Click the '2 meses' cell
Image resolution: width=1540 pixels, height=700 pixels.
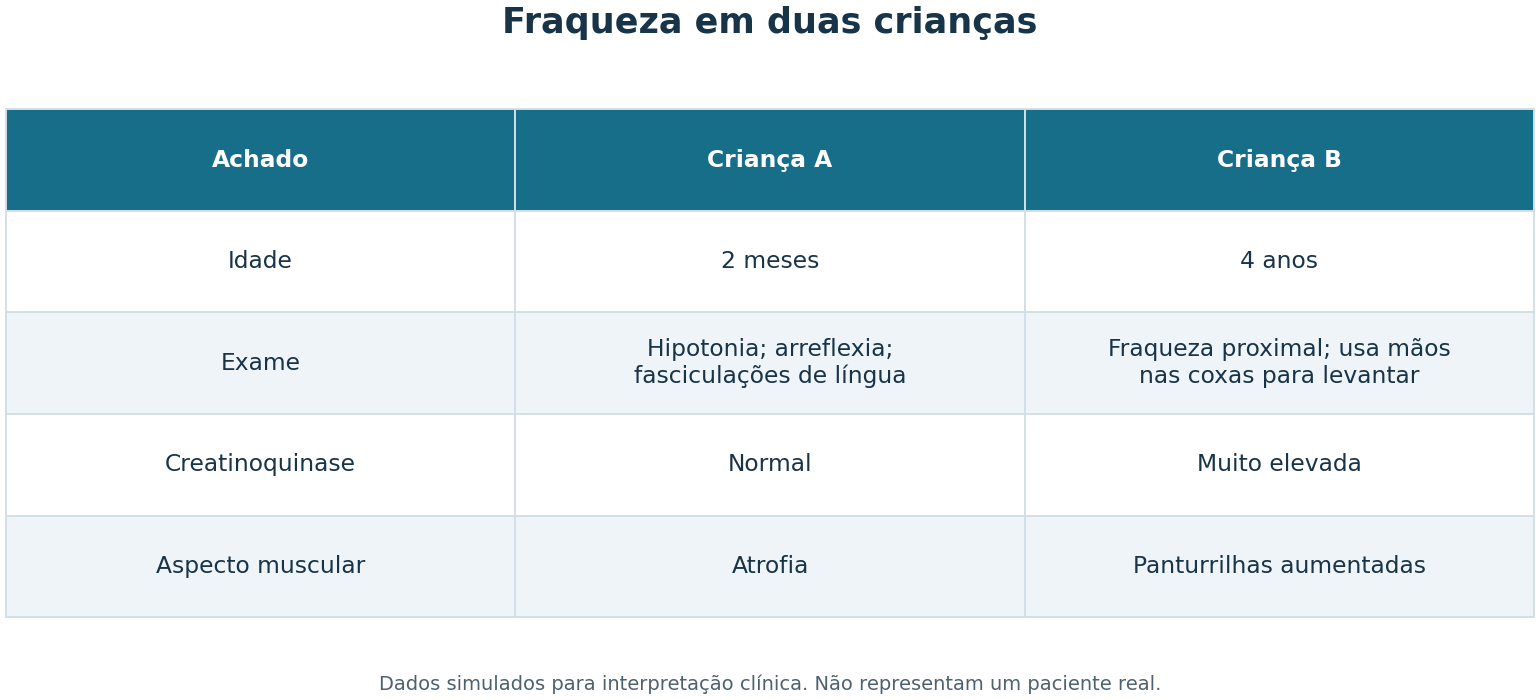click(x=770, y=261)
